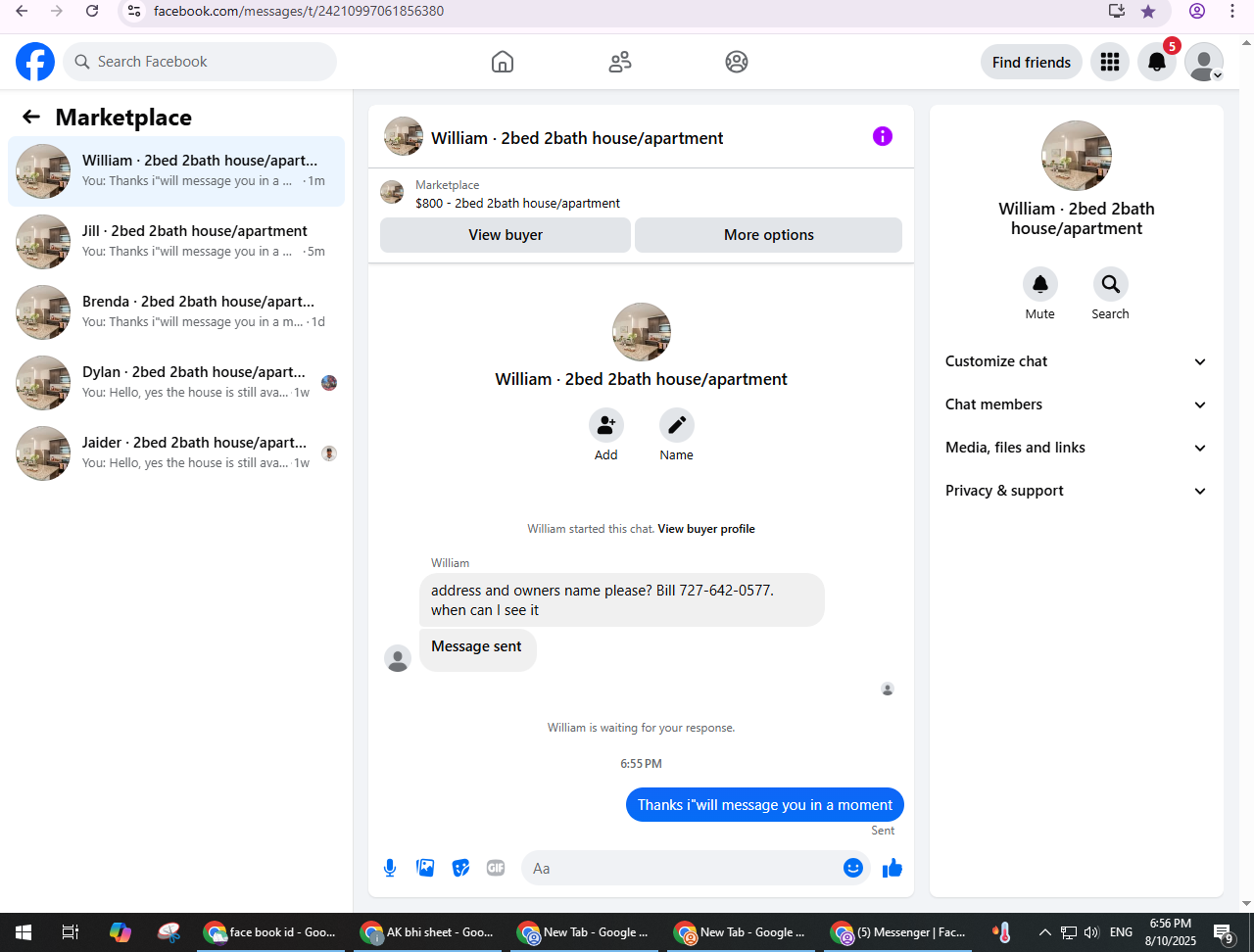
Task: Open the Copilot icon on the taskbar
Action: (x=121, y=932)
